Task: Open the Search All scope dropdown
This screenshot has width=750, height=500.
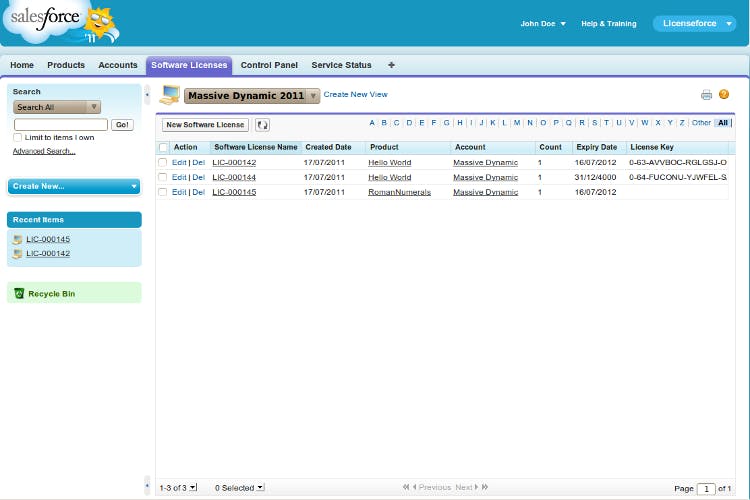Action: point(57,107)
